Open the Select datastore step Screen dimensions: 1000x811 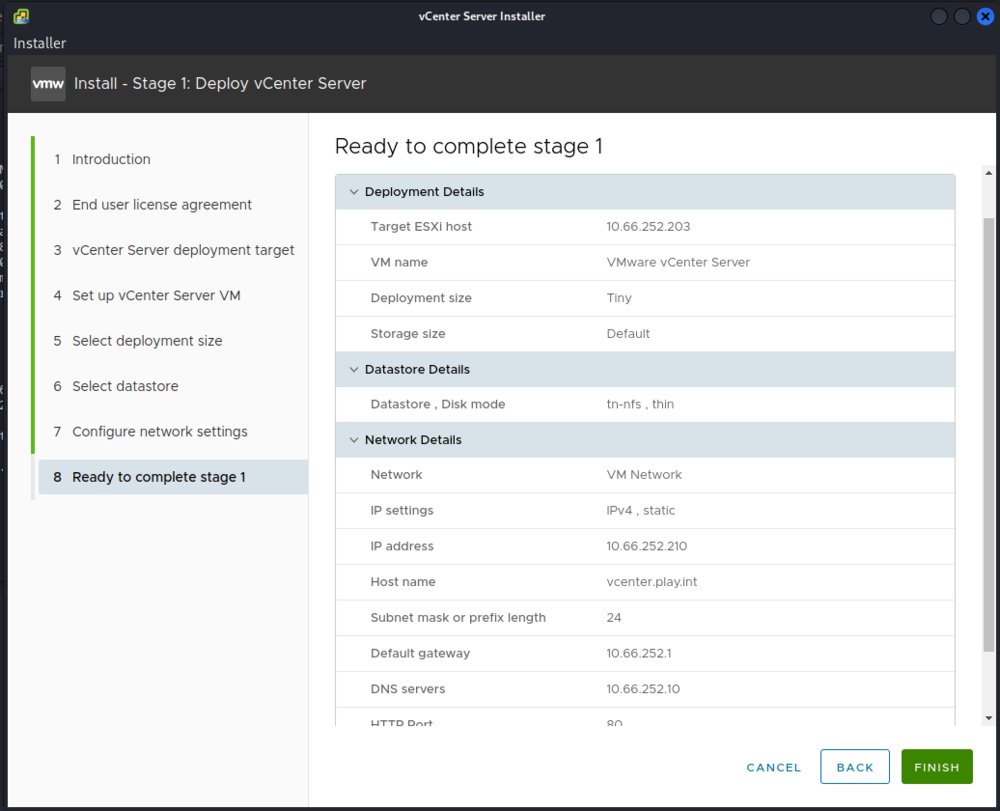tap(125, 386)
